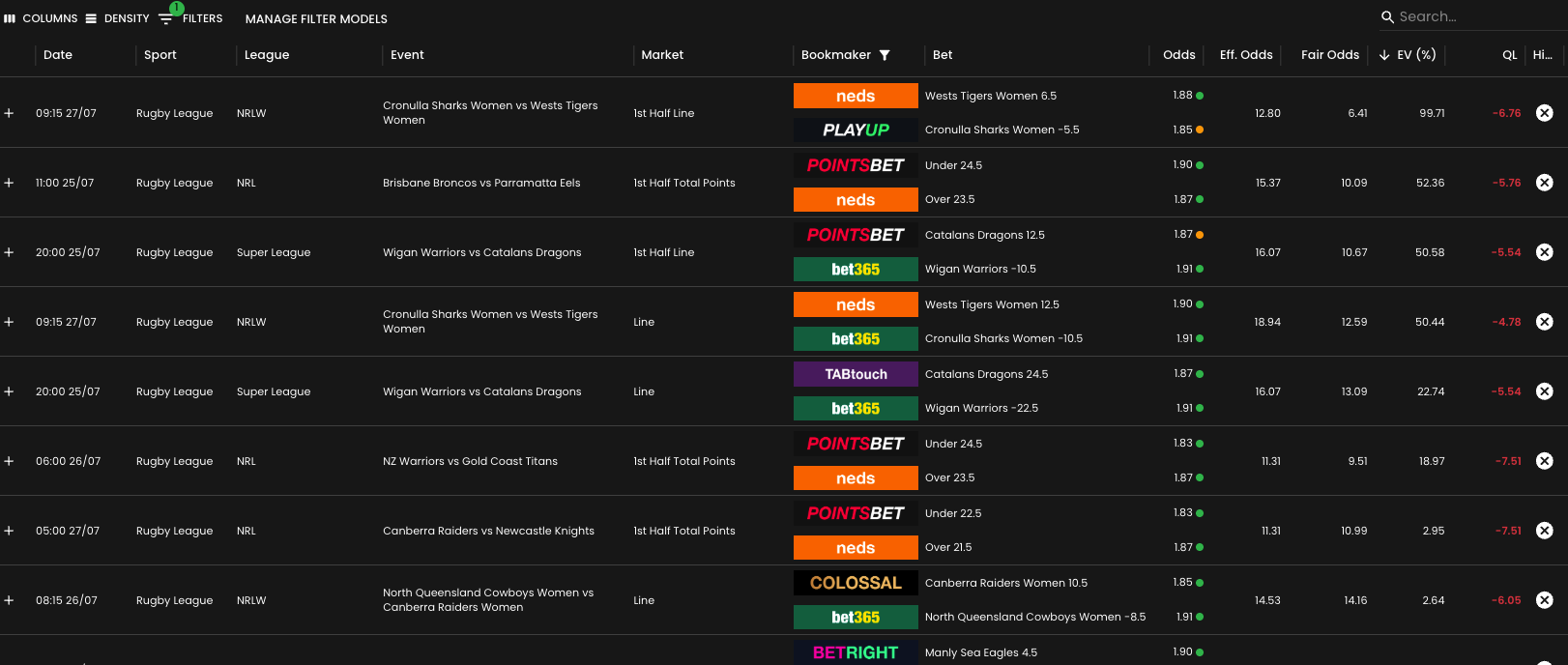Click the Bookmaker column filter funnel icon
Viewport: 1568px width, 665px height.
click(885, 55)
